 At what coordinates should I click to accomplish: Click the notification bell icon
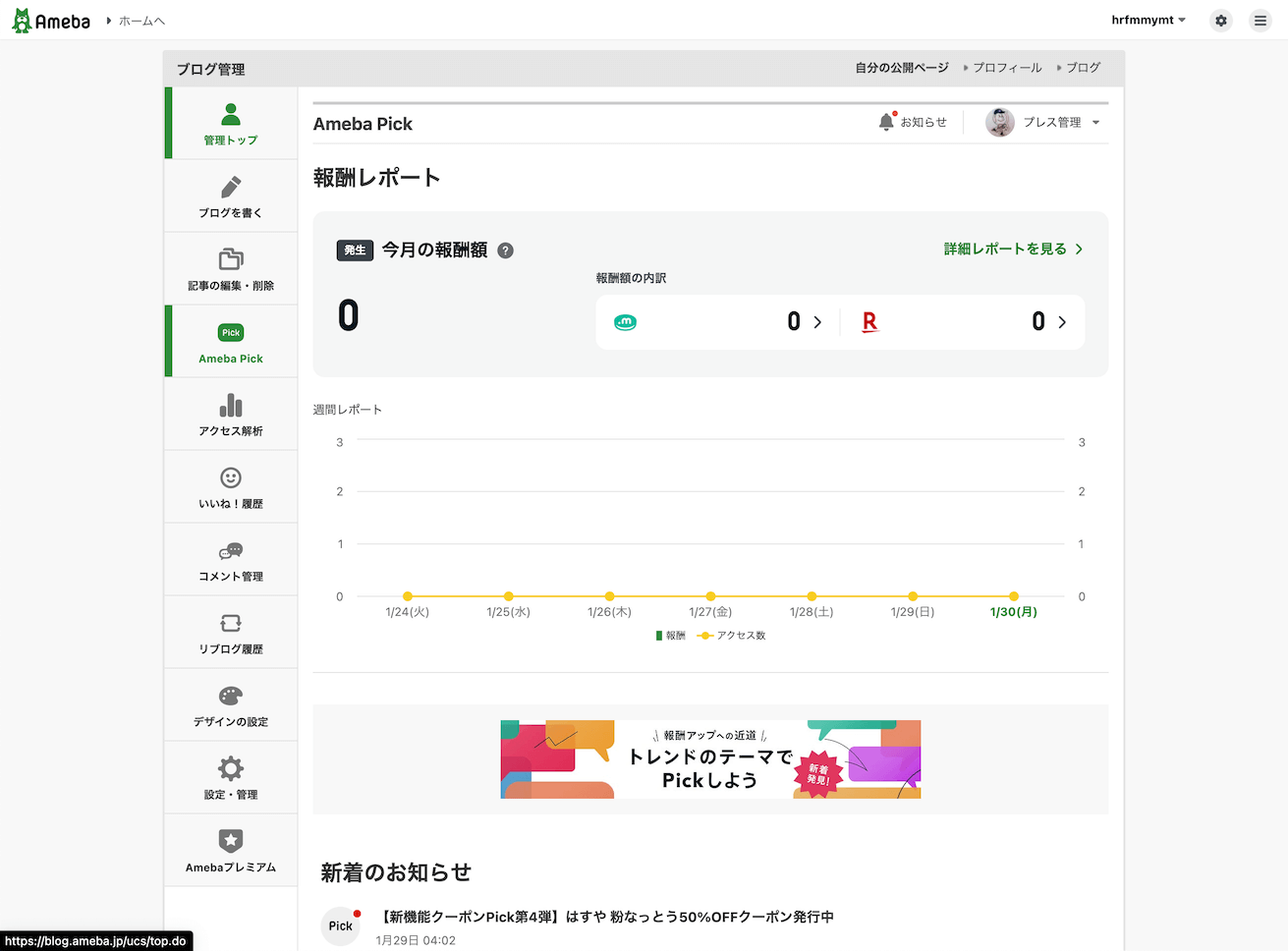pyautogui.click(x=886, y=122)
